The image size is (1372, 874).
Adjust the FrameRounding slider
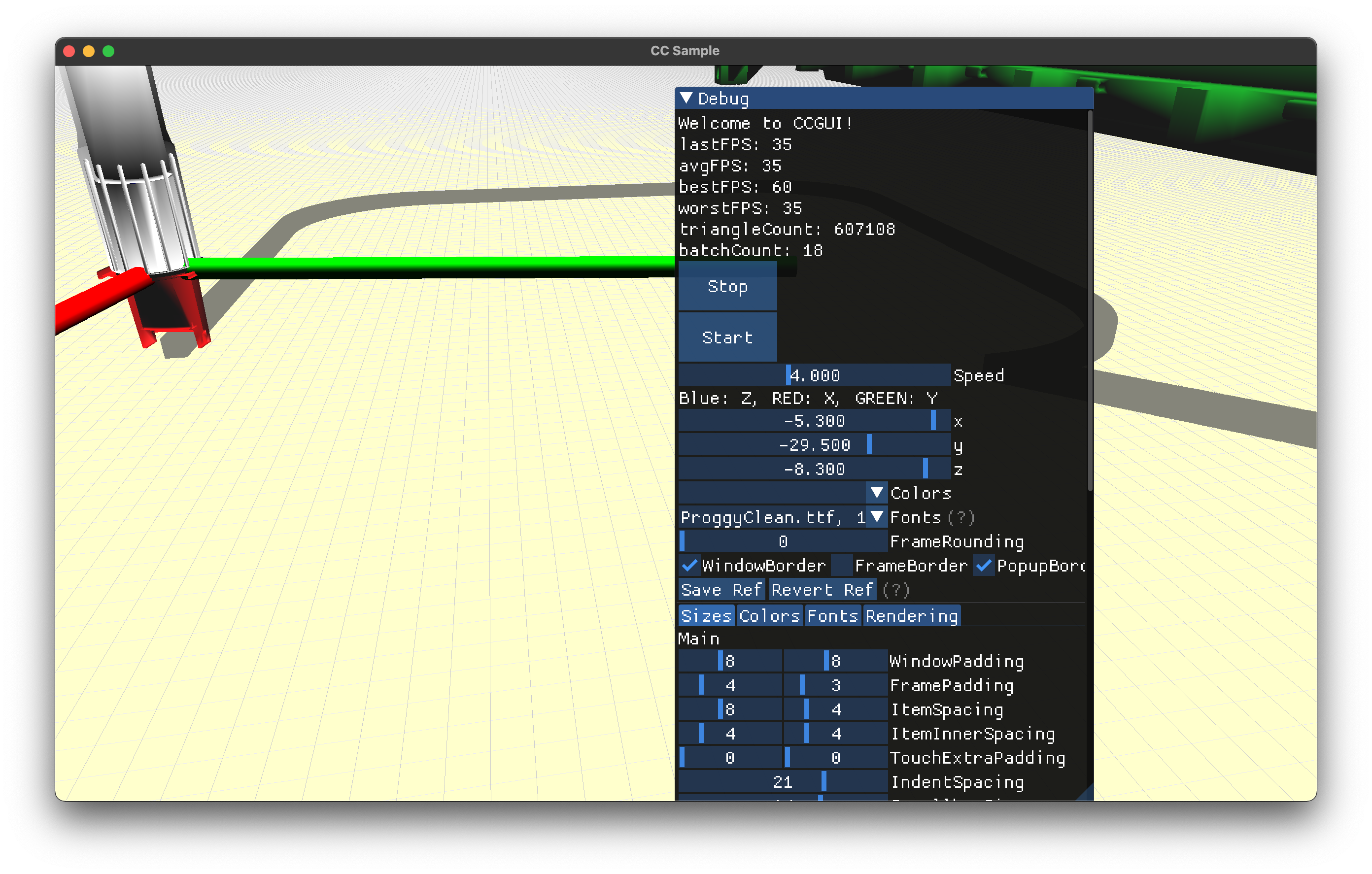tap(782, 541)
